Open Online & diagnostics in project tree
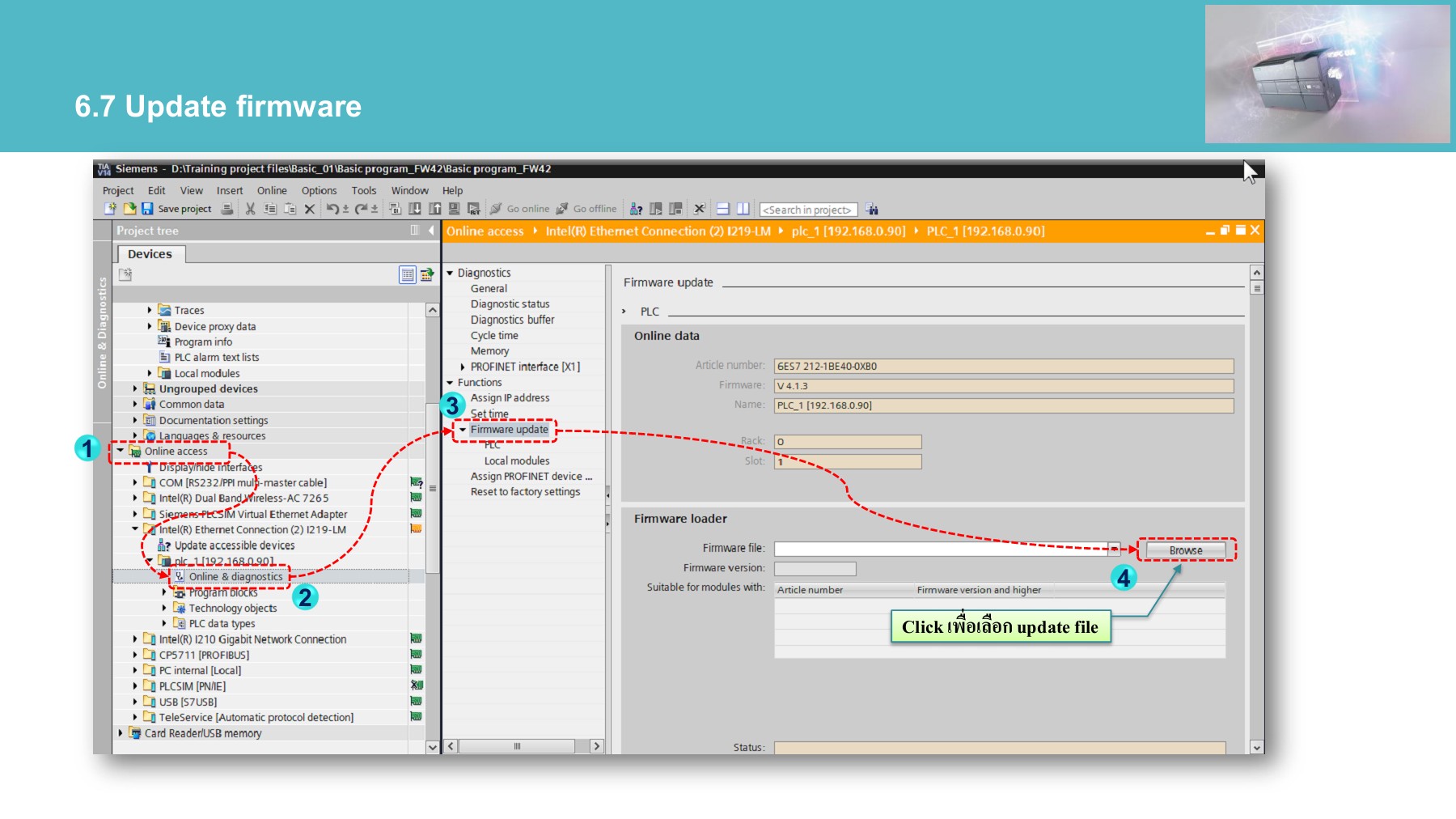 pos(235,577)
